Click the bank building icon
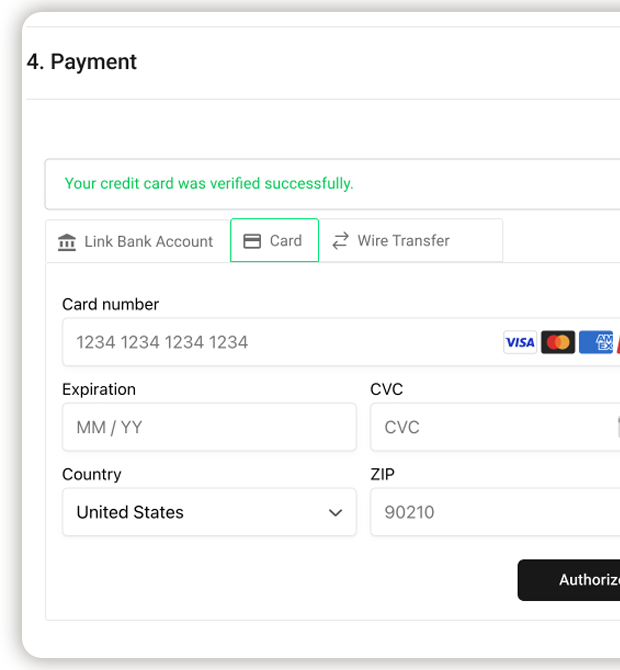 [67, 242]
